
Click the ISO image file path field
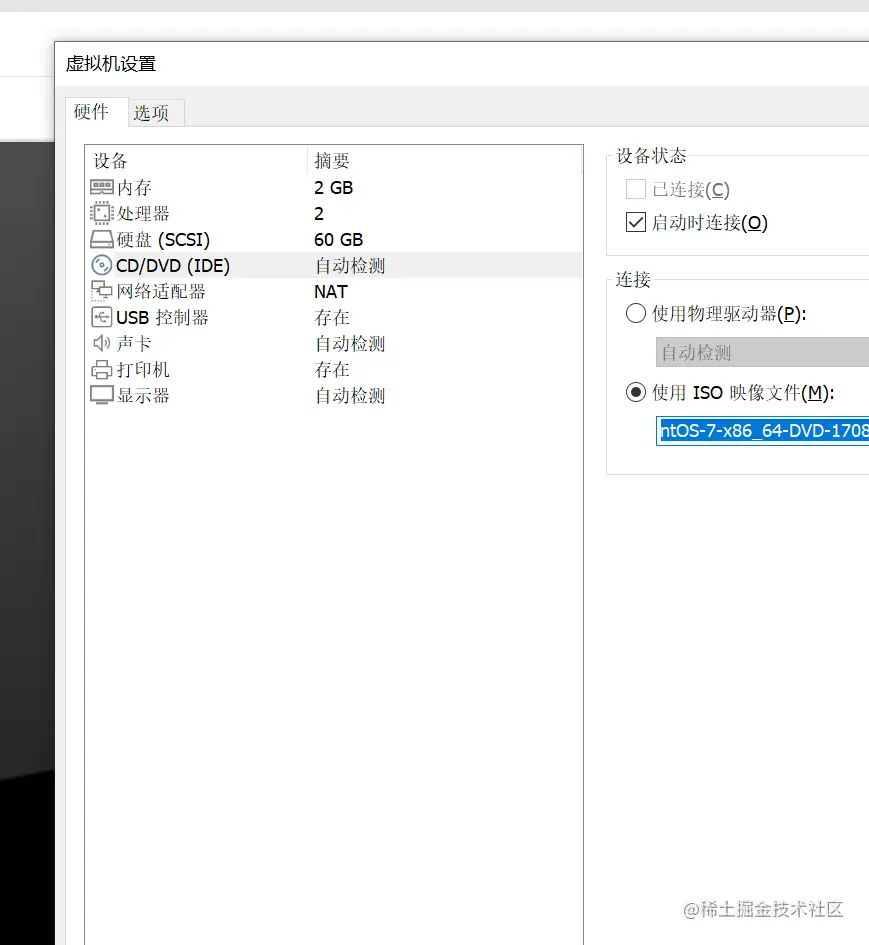click(x=762, y=431)
